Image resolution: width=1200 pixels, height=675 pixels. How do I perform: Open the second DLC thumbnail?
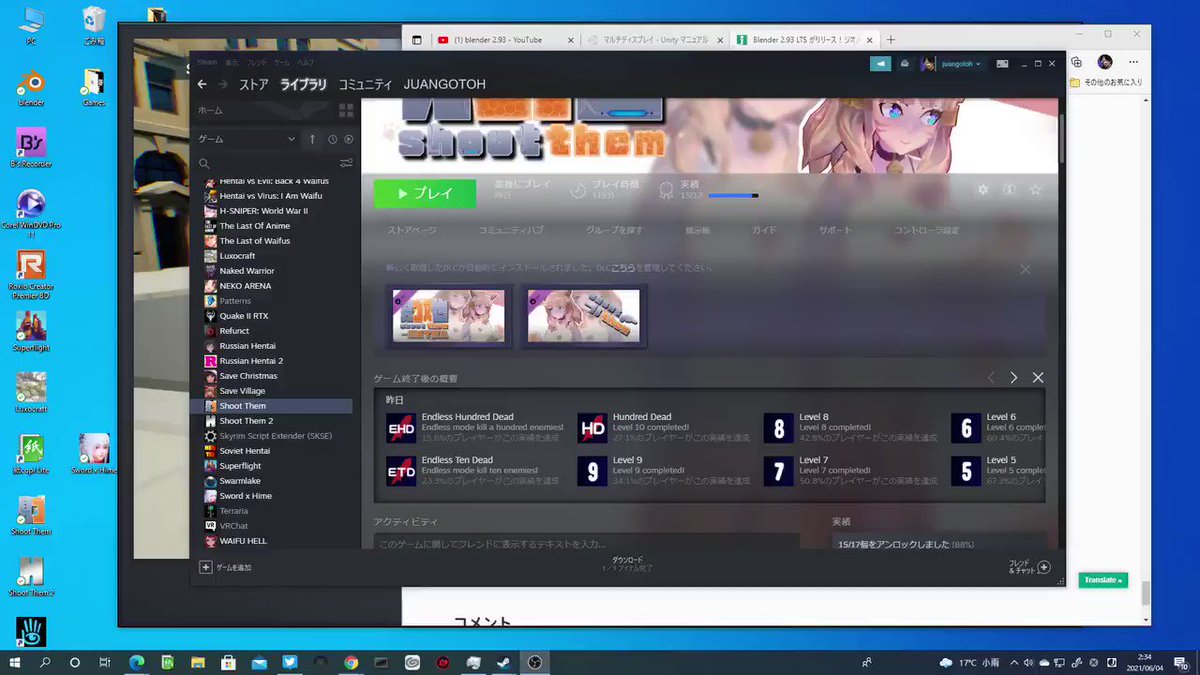click(x=584, y=316)
